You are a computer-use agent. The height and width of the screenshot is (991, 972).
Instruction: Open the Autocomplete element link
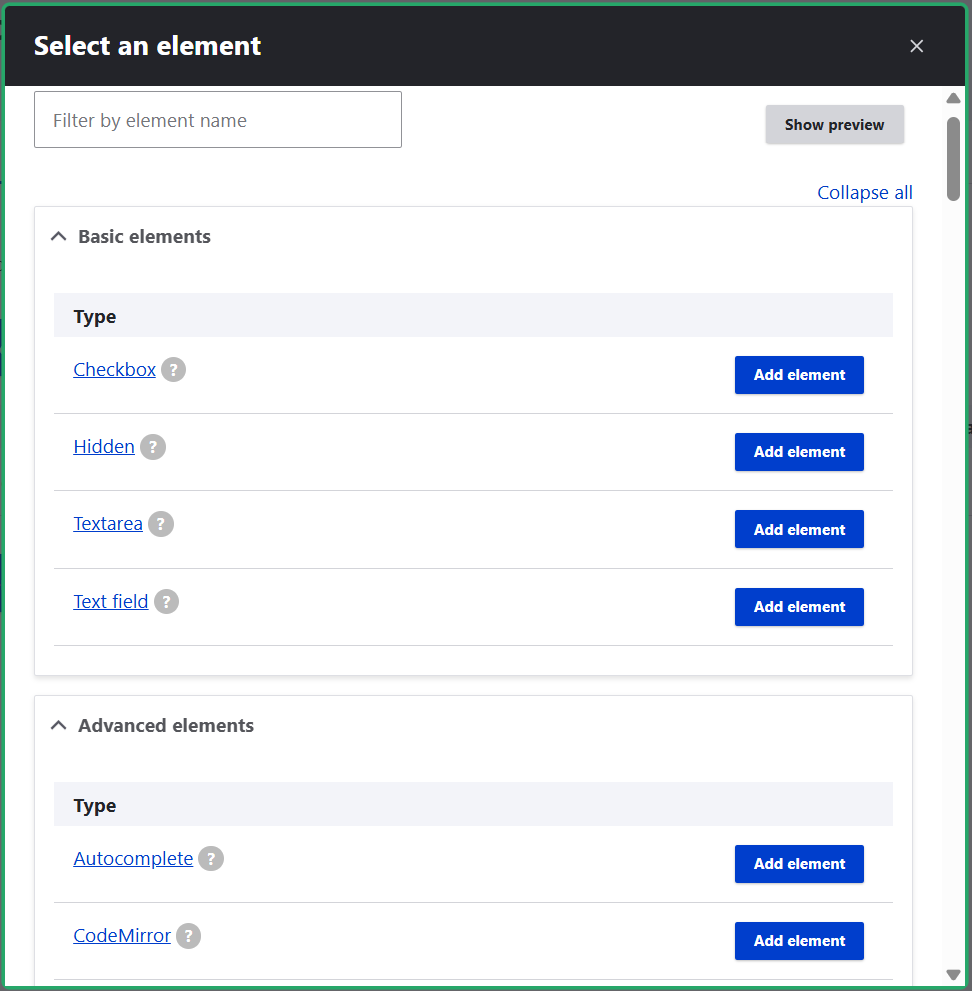pyautogui.click(x=133, y=859)
